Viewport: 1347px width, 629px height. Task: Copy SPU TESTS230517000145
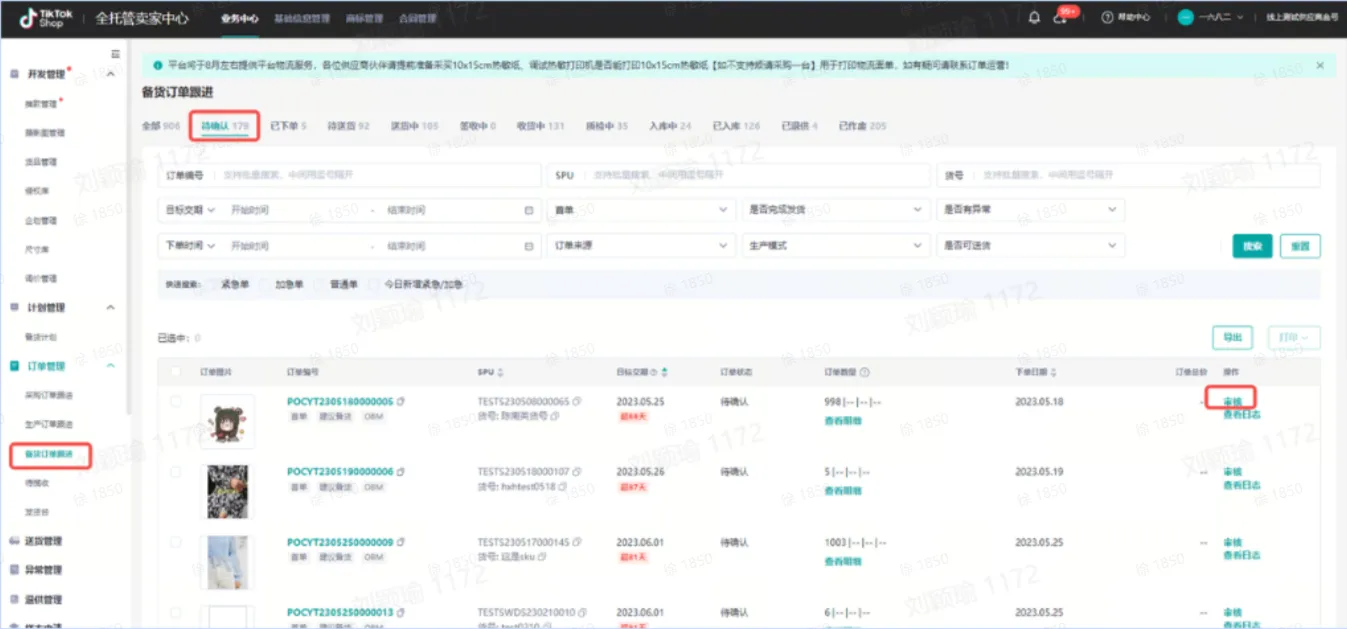click(577, 541)
